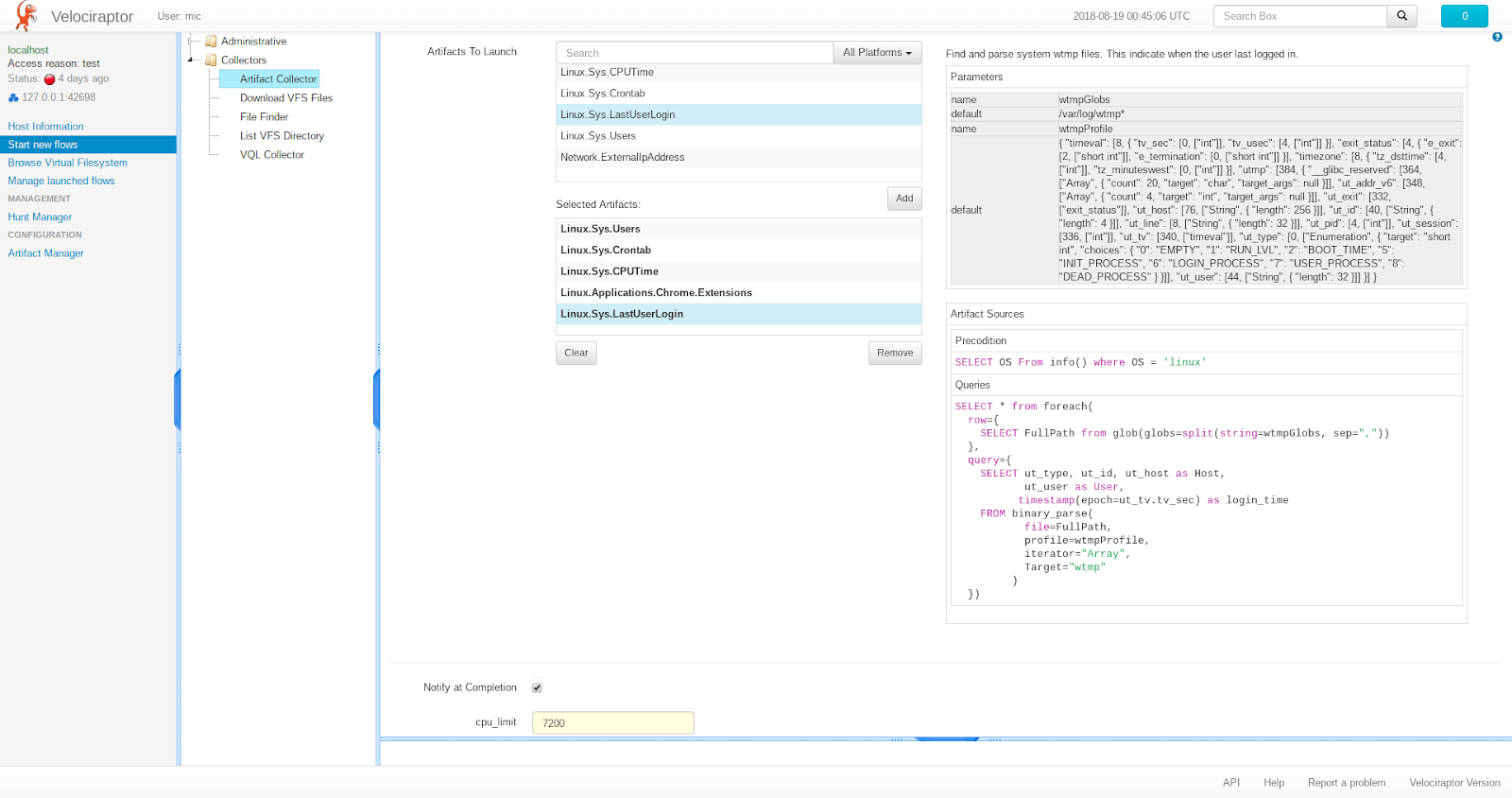1512x798 pixels.
Task: Uncheck the Notify at Completion checkbox
Action: [x=537, y=688]
